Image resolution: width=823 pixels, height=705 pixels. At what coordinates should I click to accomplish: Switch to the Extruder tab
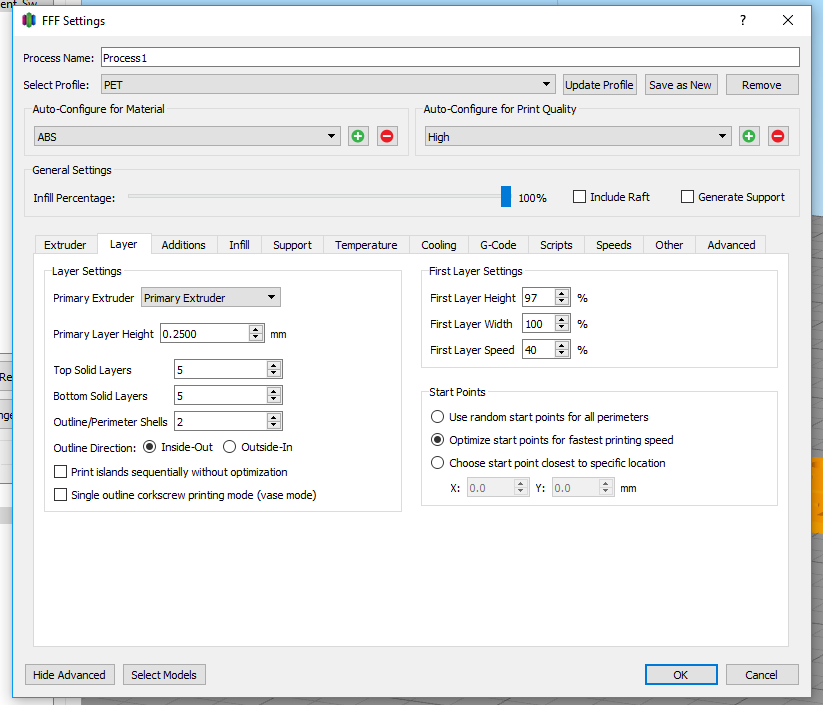65,245
